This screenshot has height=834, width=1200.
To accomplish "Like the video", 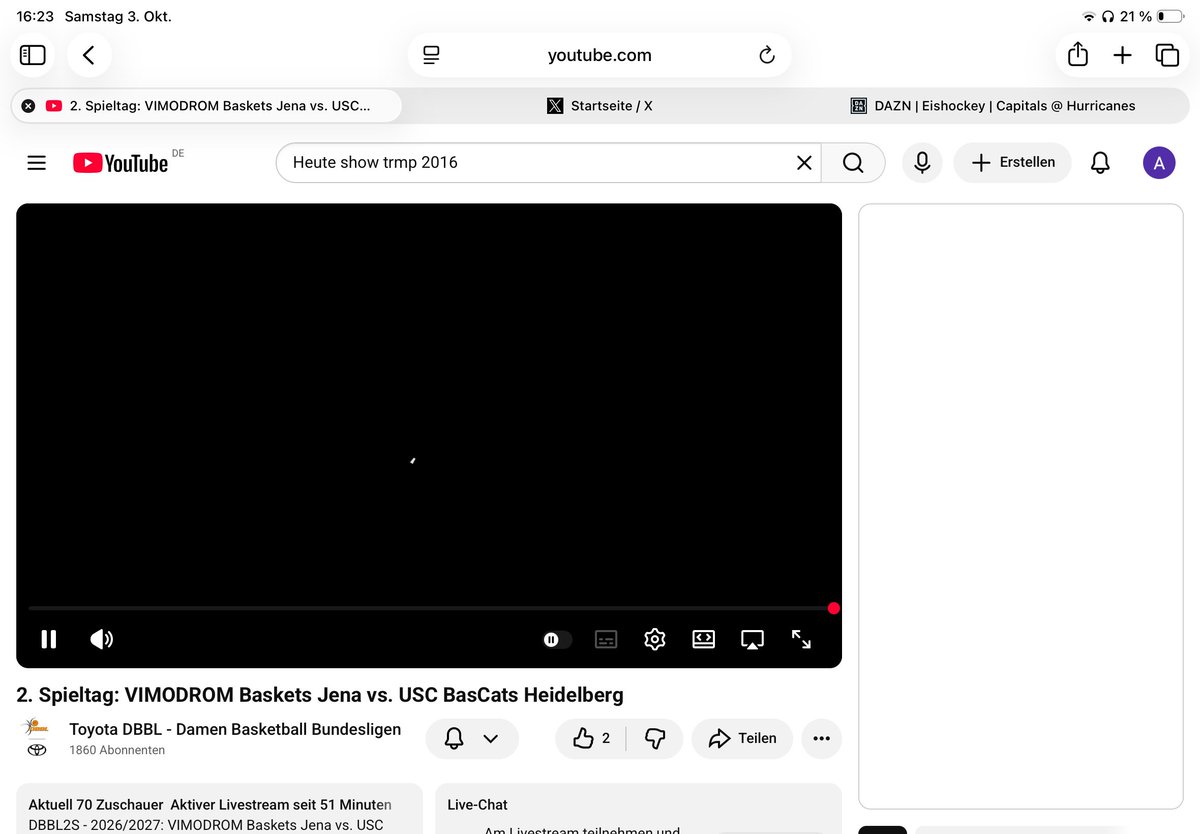I will click(591, 739).
